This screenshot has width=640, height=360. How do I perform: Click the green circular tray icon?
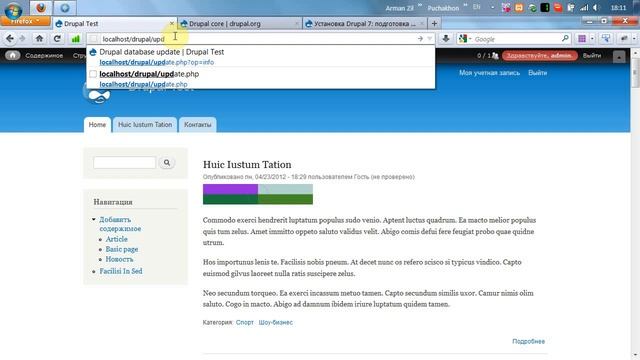tap(532, 8)
